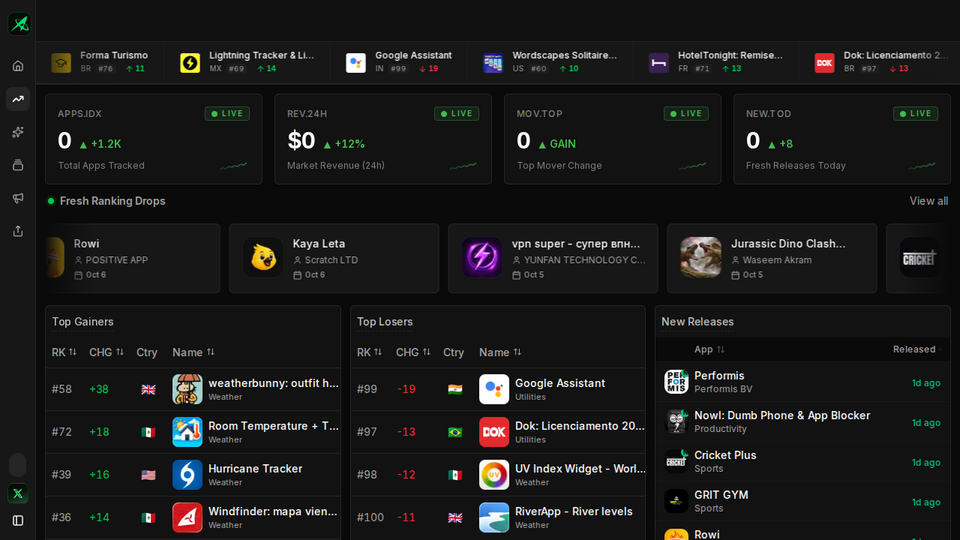Open Nowl: Dumb Phone & App Blocker

point(802,422)
